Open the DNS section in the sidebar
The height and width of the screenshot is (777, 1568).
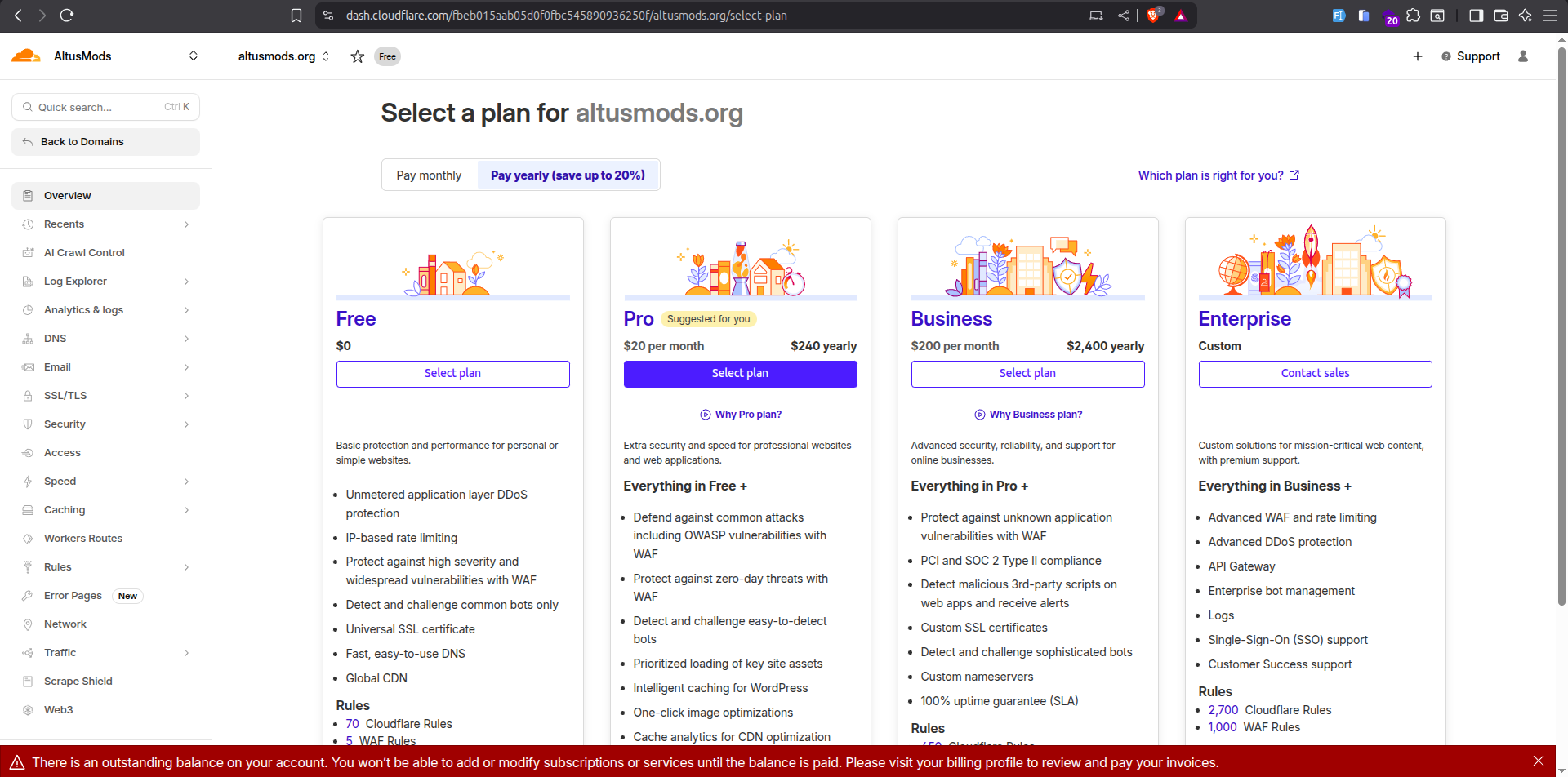click(56, 338)
